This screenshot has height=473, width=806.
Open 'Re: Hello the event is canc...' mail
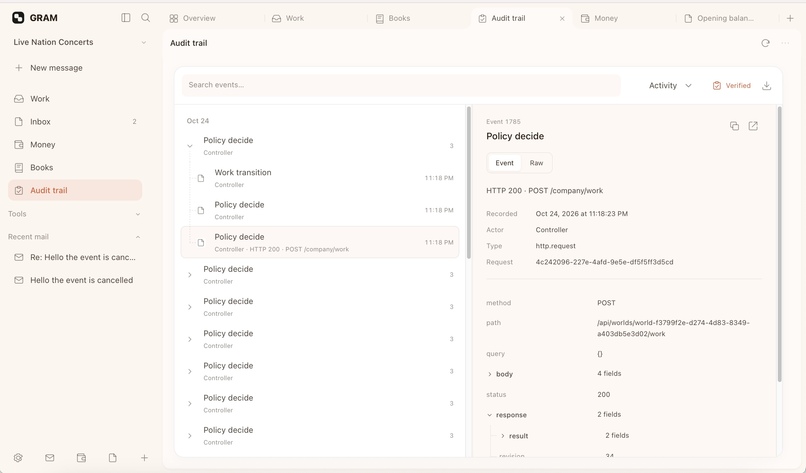pyautogui.click(x=75, y=257)
